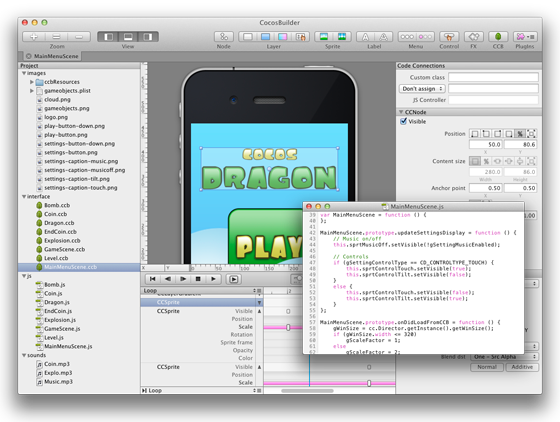The width and height of the screenshot is (560, 422).
Task: Collapse the js folder
Action: 24,276
